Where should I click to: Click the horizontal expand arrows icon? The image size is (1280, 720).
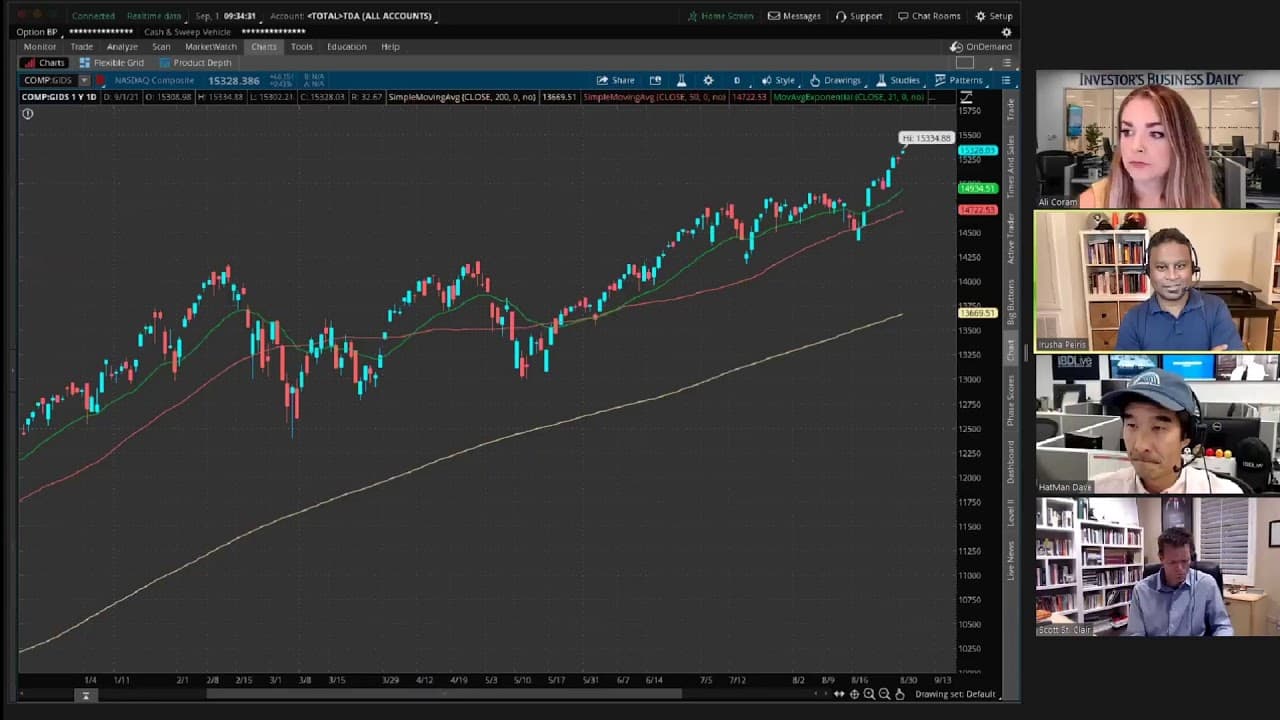pyautogui.click(x=839, y=694)
